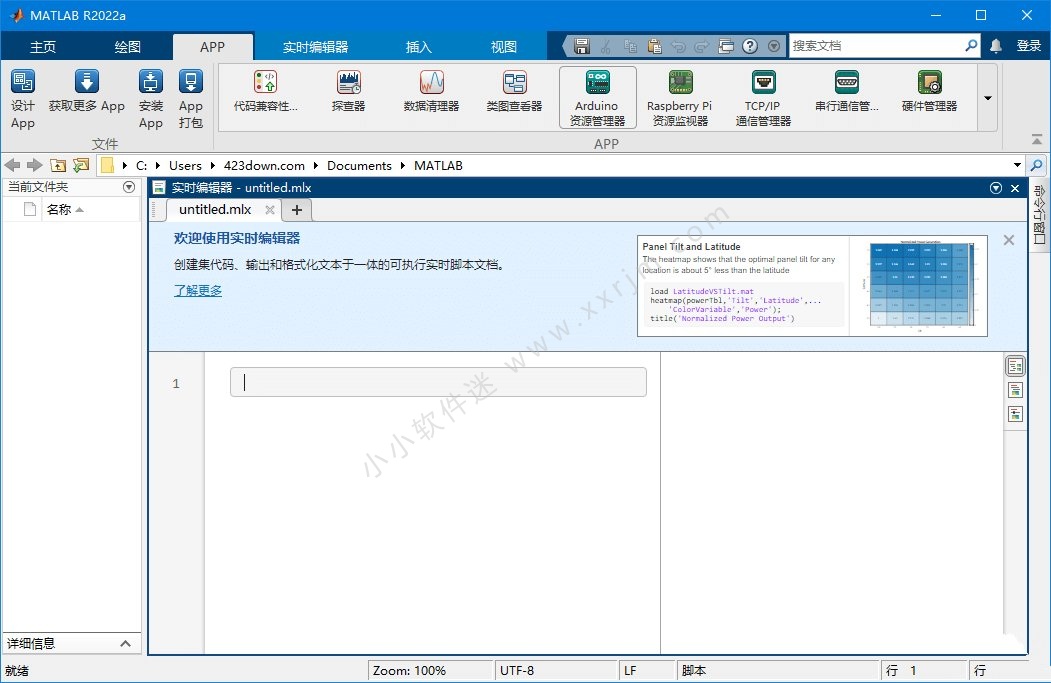Dismiss the welcome banner
Viewport: 1051px width, 683px height.
click(1009, 240)
